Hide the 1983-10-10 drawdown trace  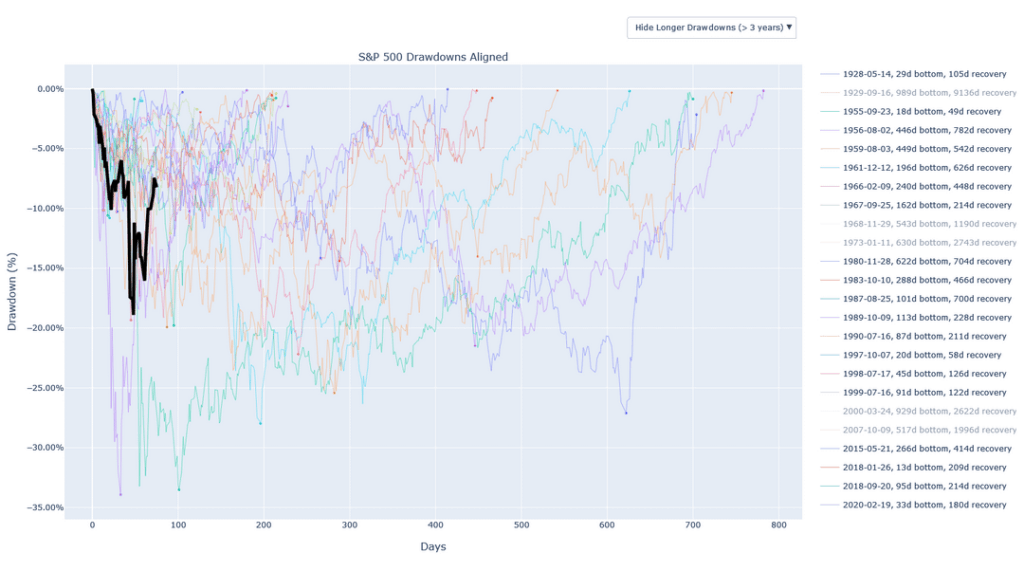[916, 280]
